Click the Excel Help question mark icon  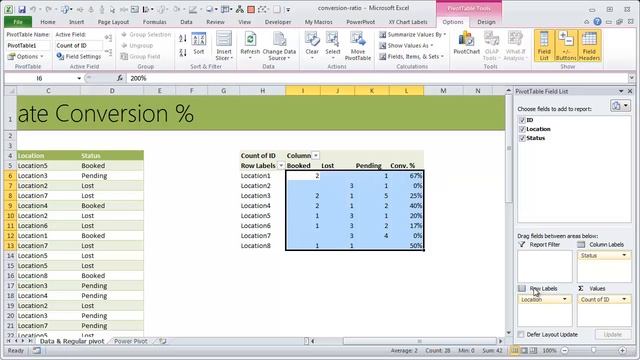[x=597, y=22]
